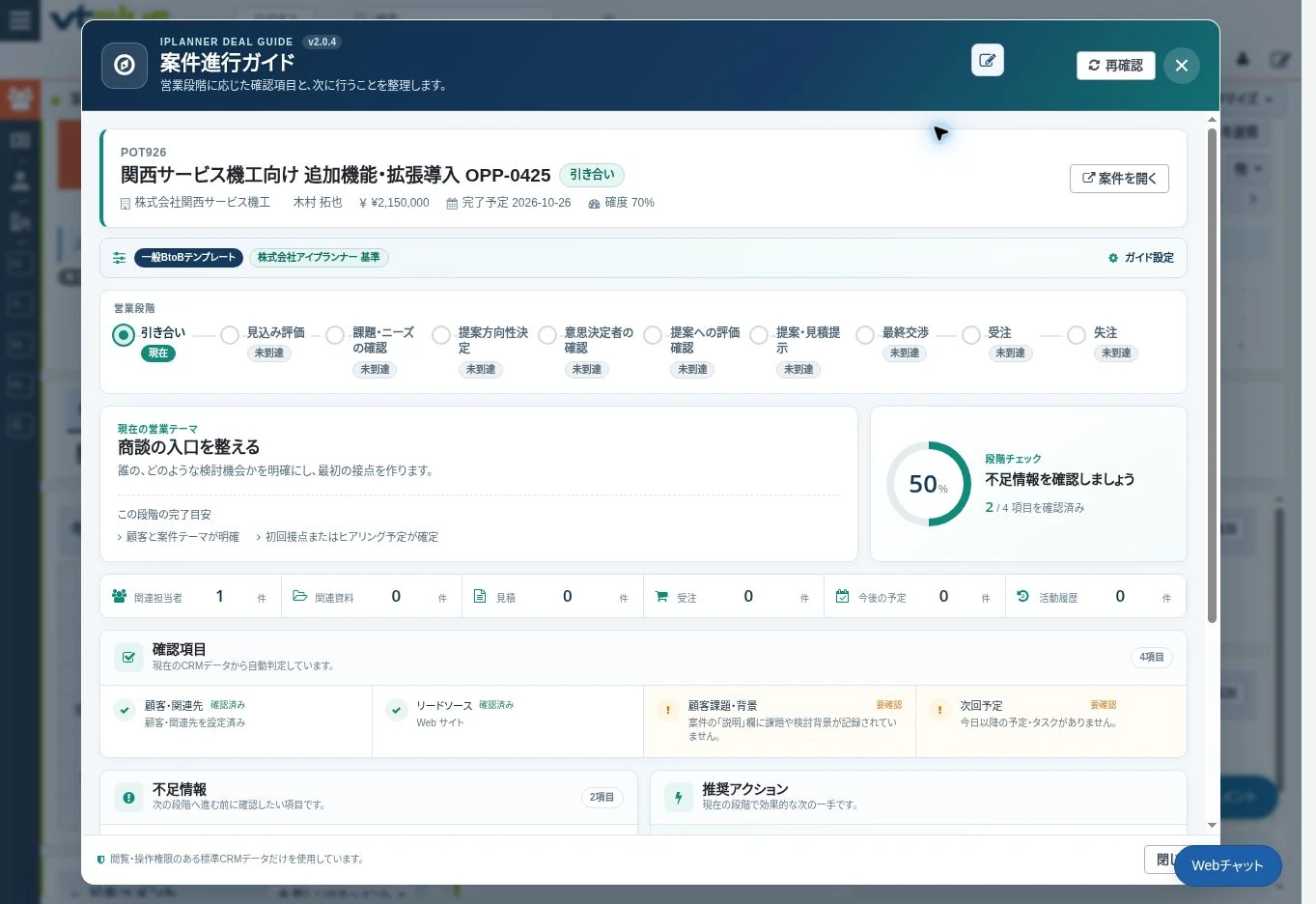Click the 50% stage check progress ring
The width and height of the screenshot is (1316, 904).
pyautogui.click(x=929, y=484)
